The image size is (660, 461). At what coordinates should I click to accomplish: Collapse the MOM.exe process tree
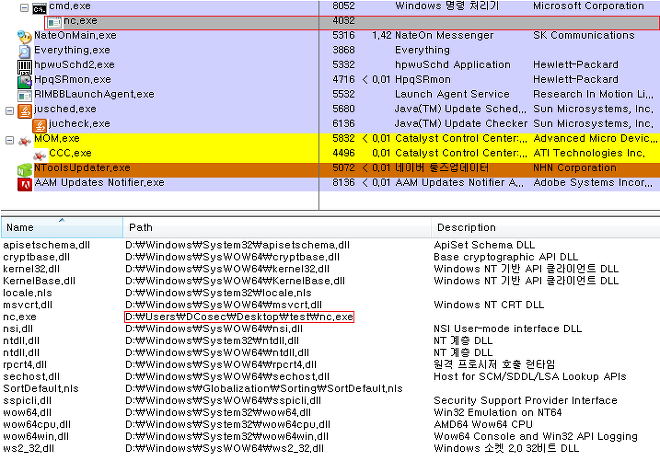(10, 140)
